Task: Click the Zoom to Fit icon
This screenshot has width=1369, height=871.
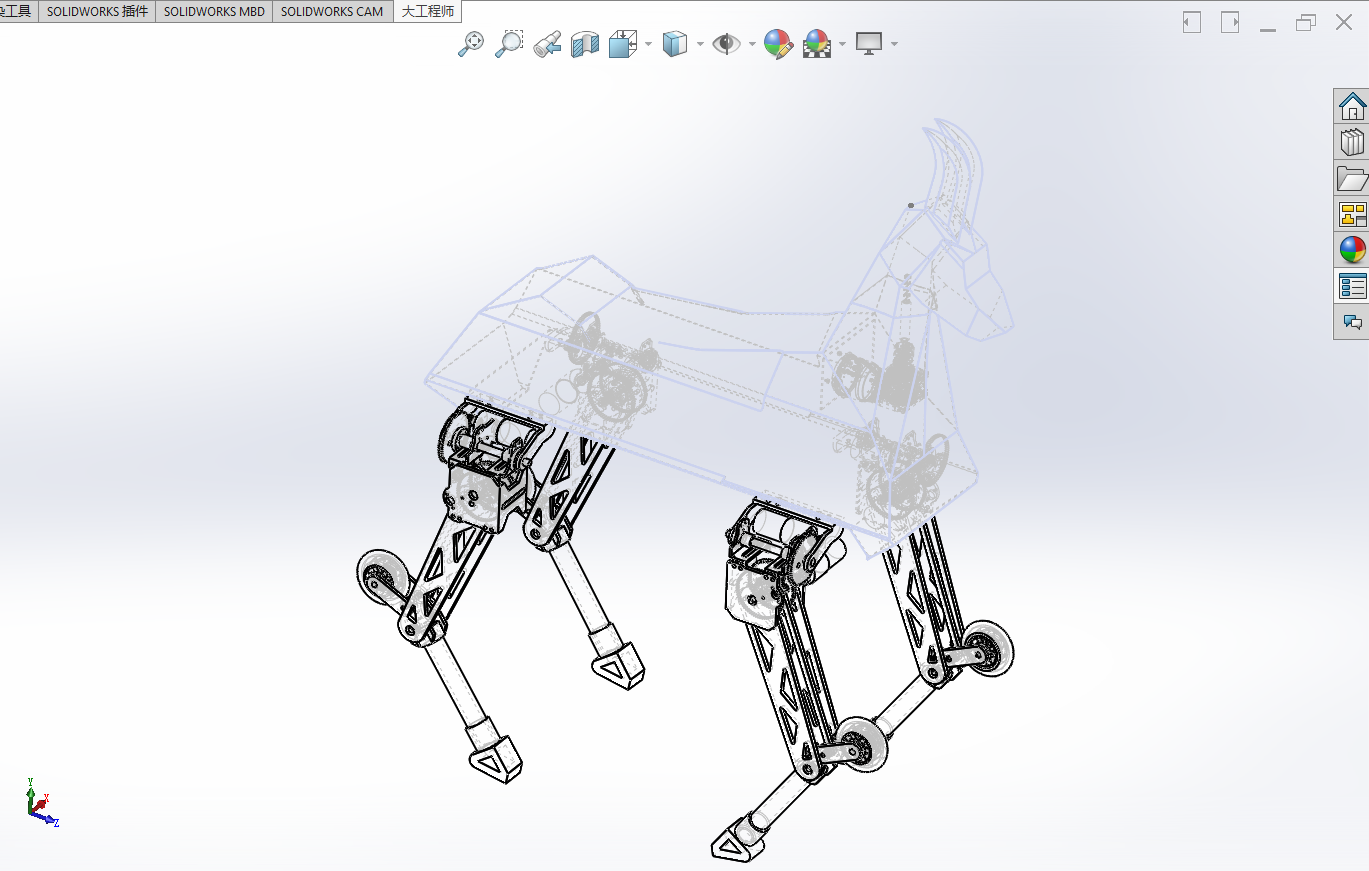Action: pyautogui.click(x=471, y=43)
